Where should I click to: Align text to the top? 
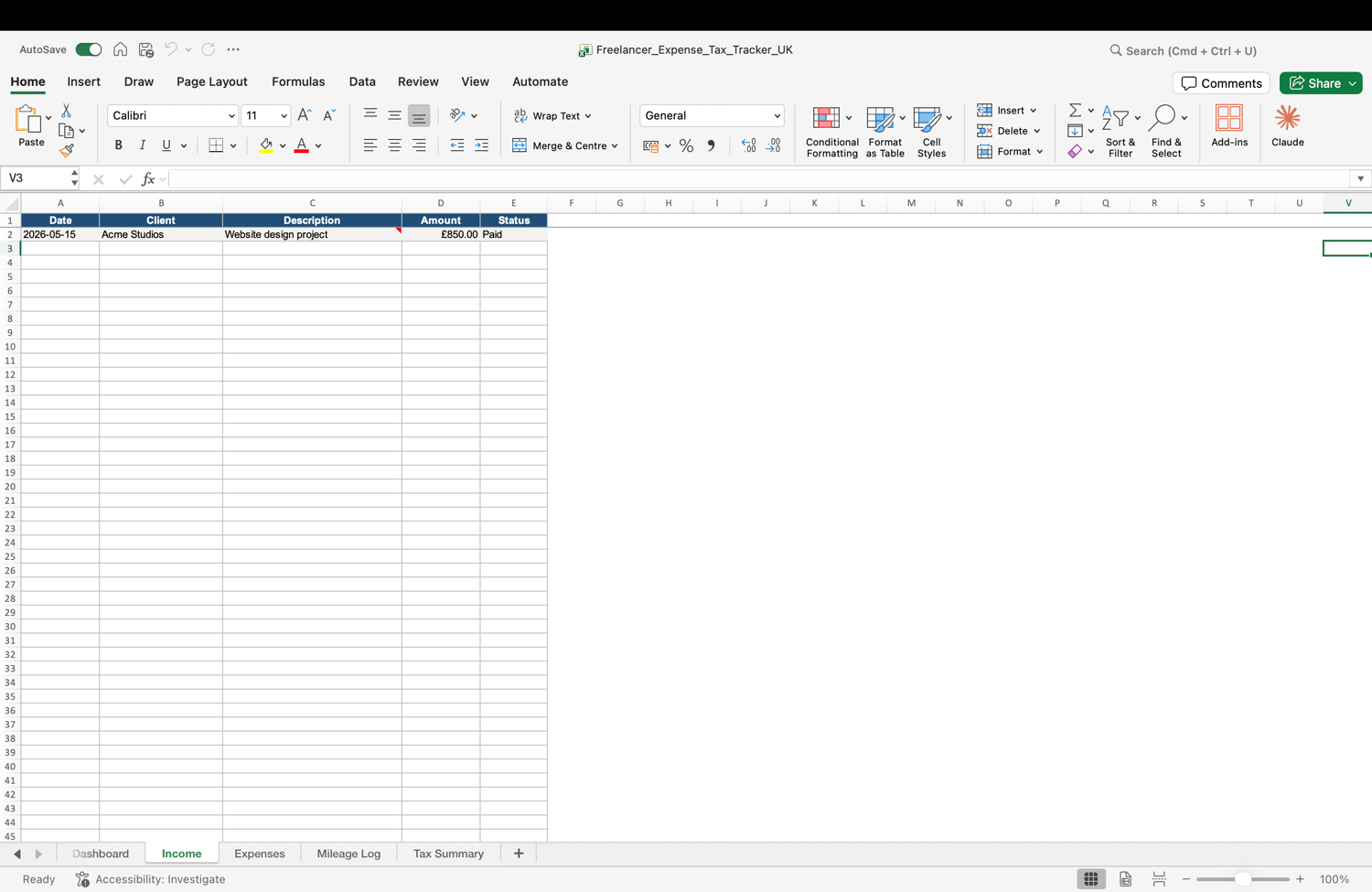coord(370,115)
